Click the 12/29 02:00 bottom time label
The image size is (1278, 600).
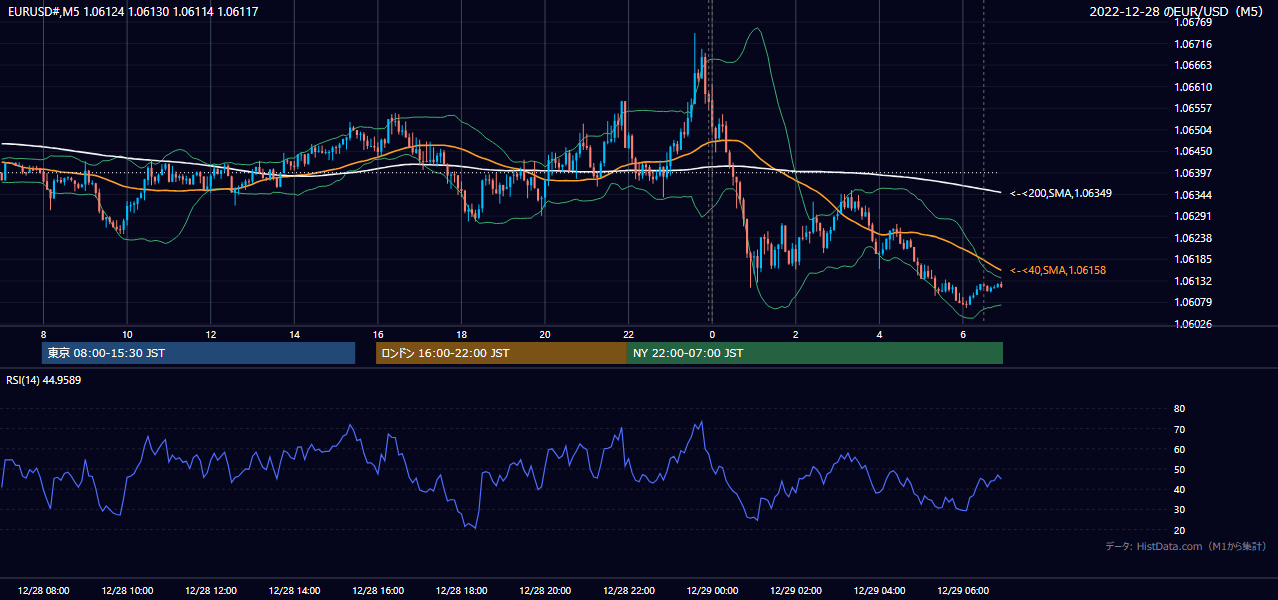point(796,591)
